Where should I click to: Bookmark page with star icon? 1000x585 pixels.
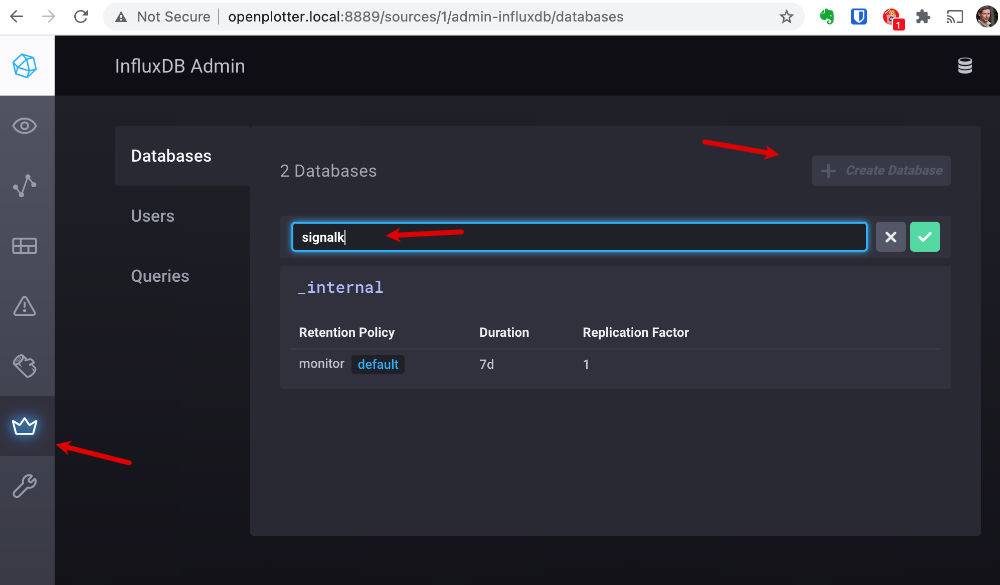787,17
